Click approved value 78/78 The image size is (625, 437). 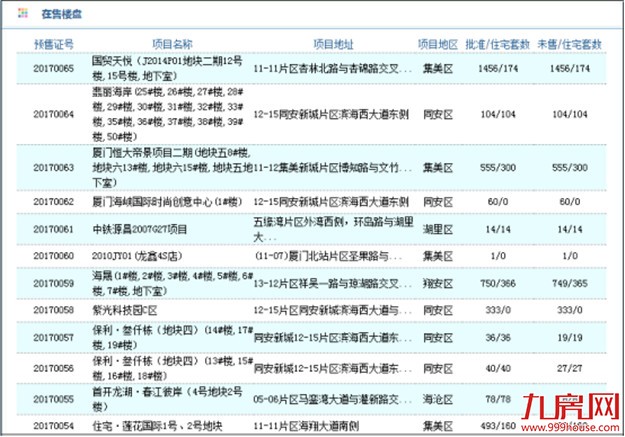[498, 399]
